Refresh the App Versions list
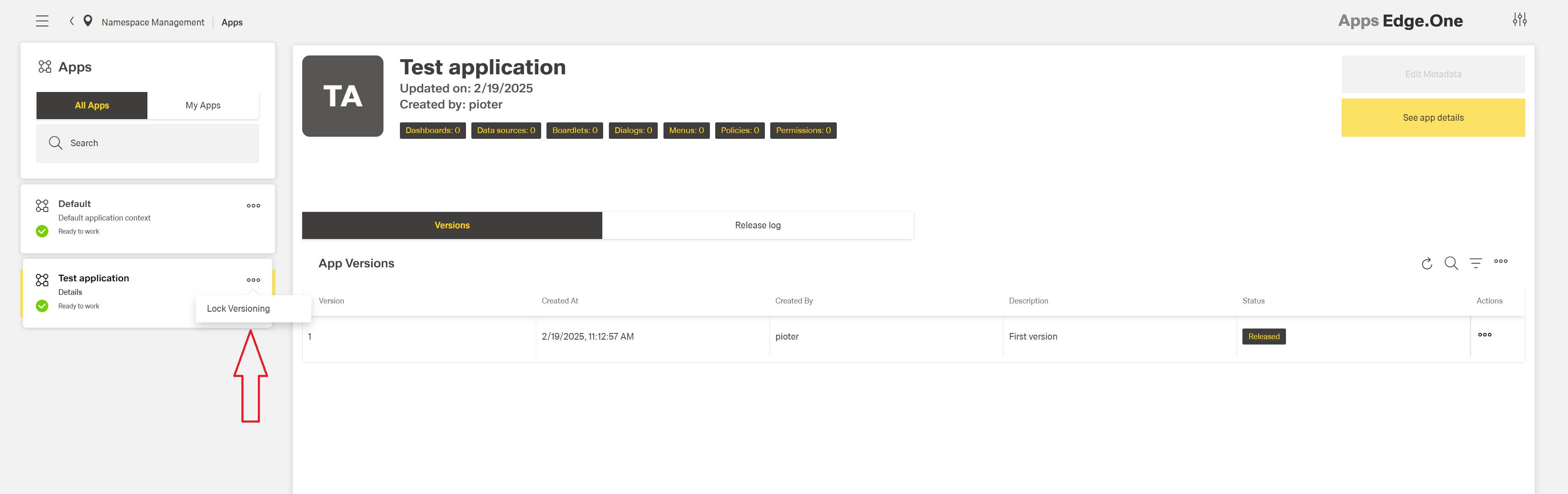 coord(1427,263)
